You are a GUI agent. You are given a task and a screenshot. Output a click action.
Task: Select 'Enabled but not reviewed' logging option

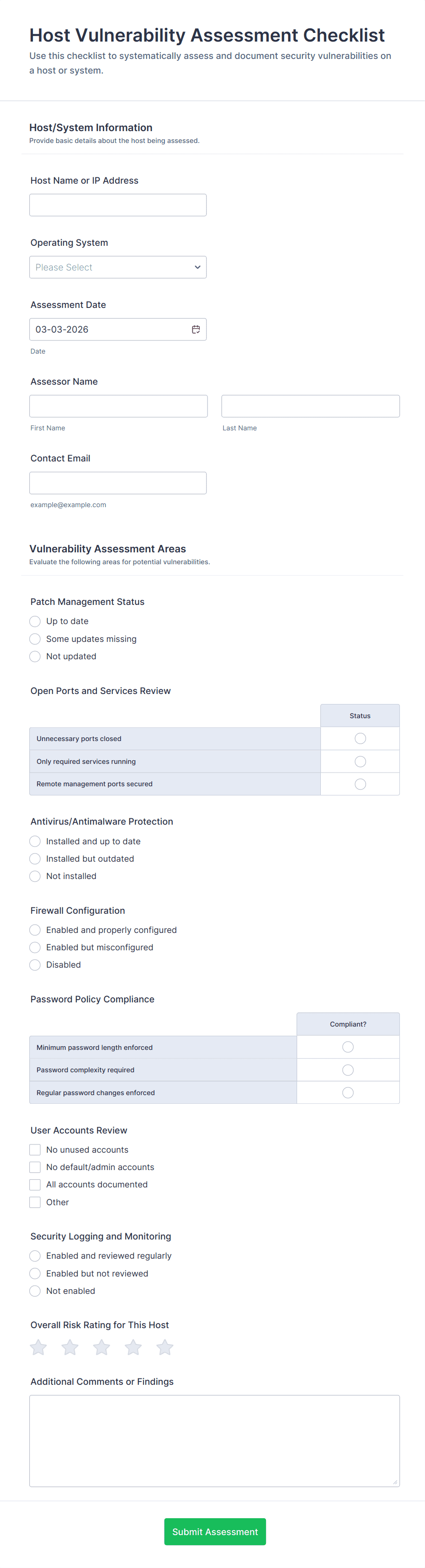[x=35, y=1273]
